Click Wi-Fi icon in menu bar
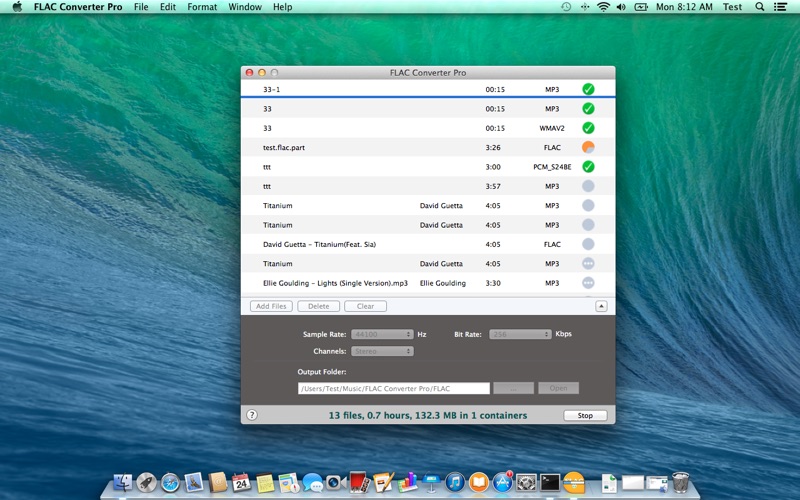The height and width of the screenshot is (500, 800). point(604,7)
